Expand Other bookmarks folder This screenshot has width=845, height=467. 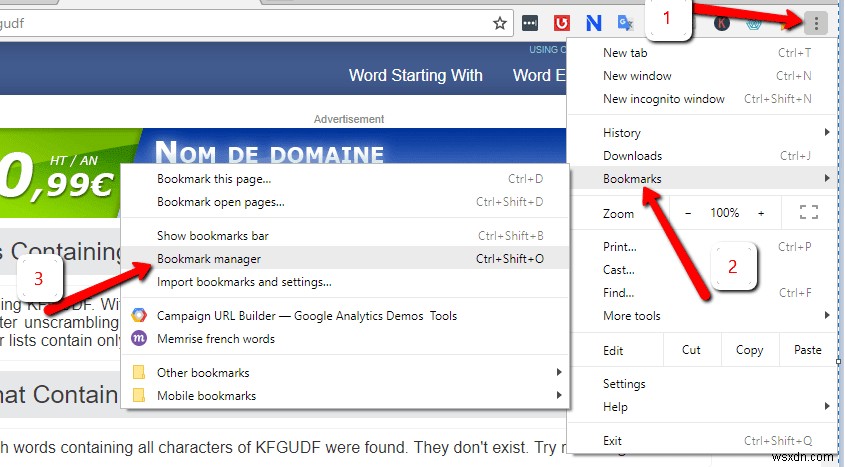tap(345, 372)
